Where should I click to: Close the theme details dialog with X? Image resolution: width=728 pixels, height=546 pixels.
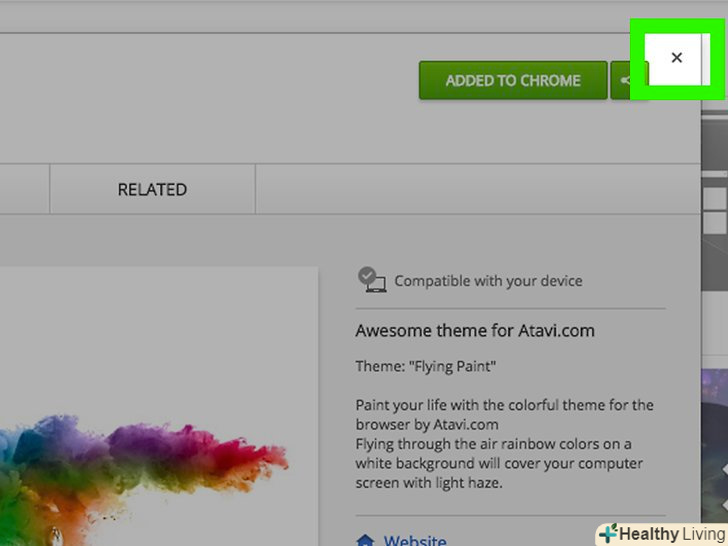(676, 58)
